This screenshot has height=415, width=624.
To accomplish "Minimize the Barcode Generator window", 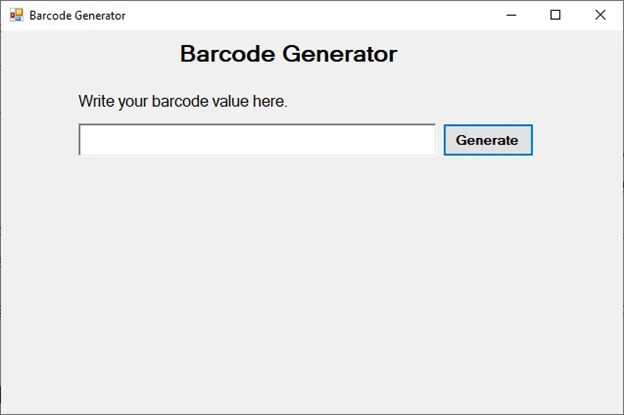I will click(x=512, y=15).
